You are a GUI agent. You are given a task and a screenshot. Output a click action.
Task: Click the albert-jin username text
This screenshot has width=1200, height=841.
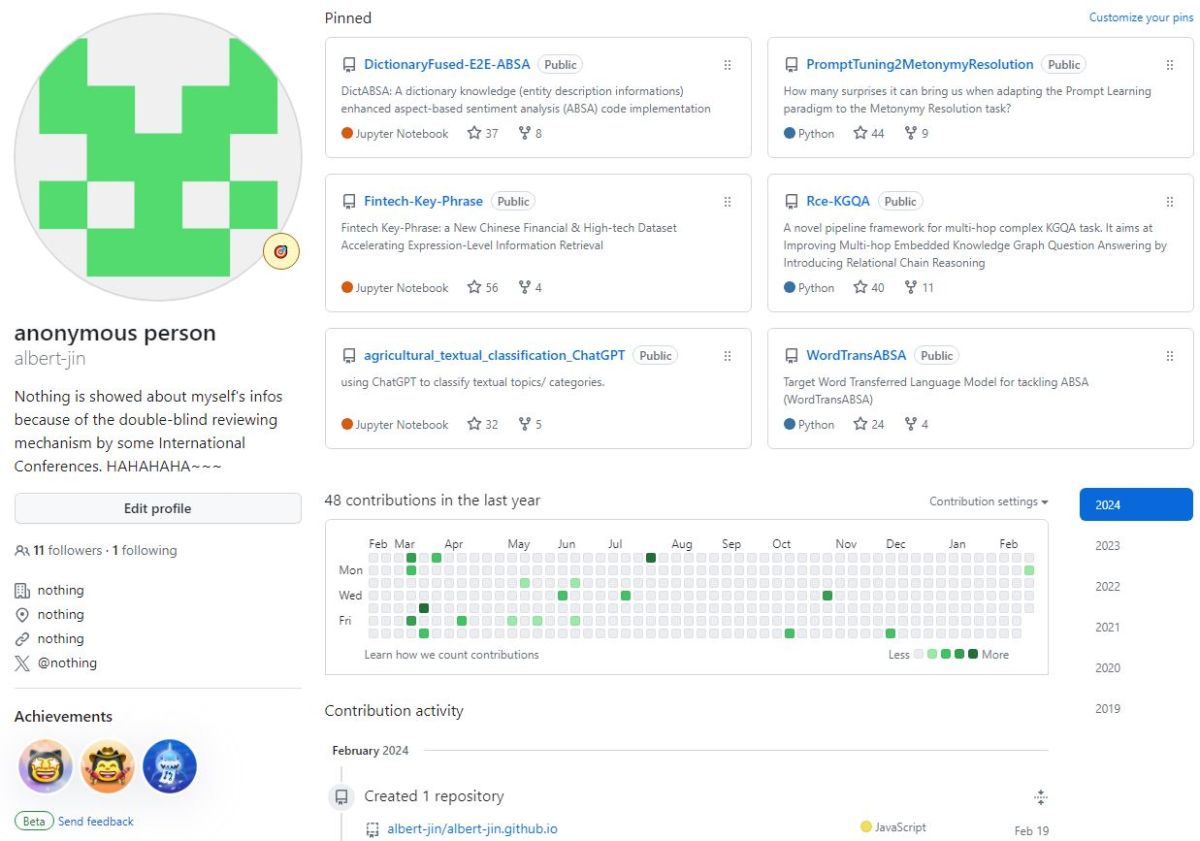pos(49,358)
